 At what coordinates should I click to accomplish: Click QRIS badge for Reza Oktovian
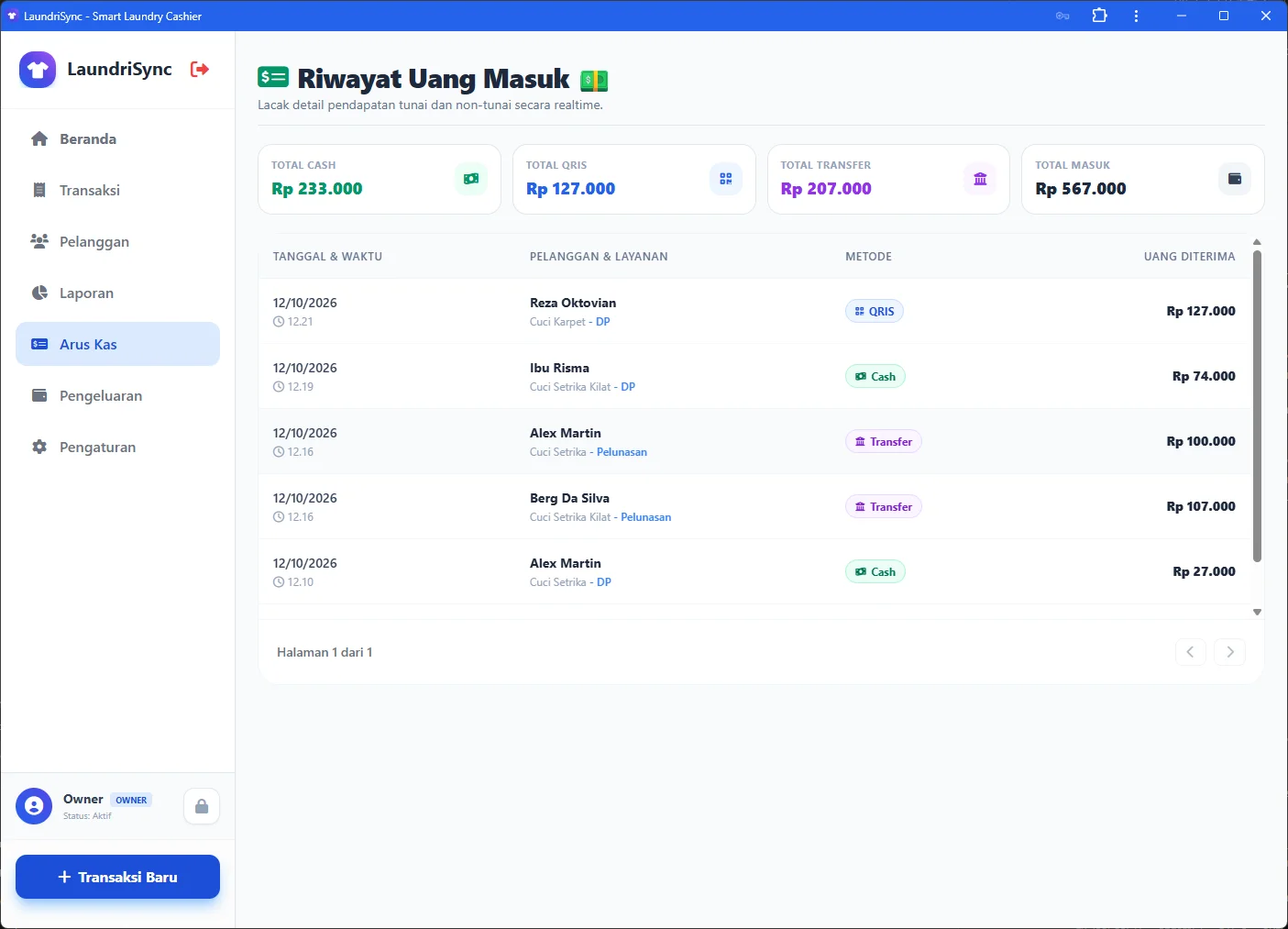(x=875, y=311)
